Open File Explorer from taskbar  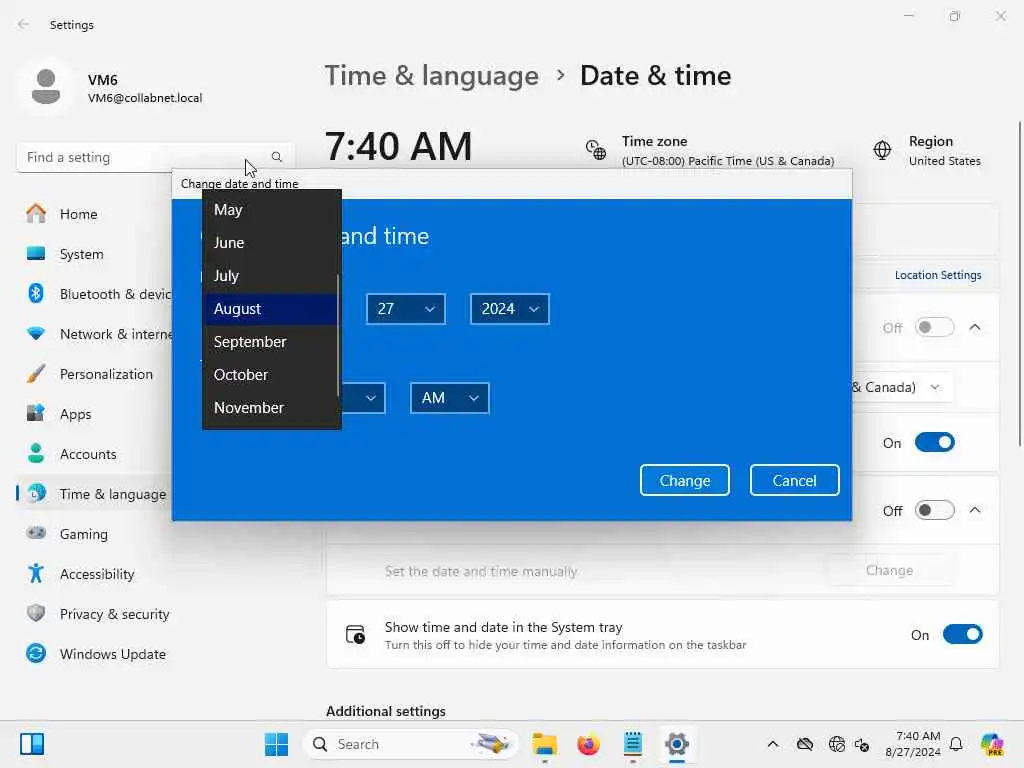click(544, 744)
